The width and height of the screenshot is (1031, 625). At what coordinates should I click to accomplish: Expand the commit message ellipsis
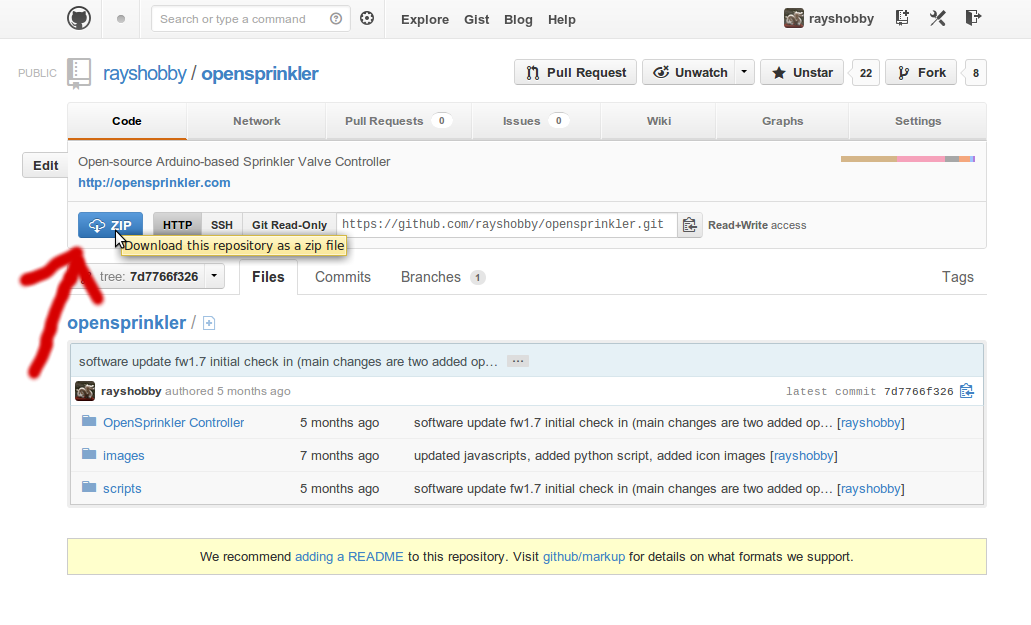point(518,361)
